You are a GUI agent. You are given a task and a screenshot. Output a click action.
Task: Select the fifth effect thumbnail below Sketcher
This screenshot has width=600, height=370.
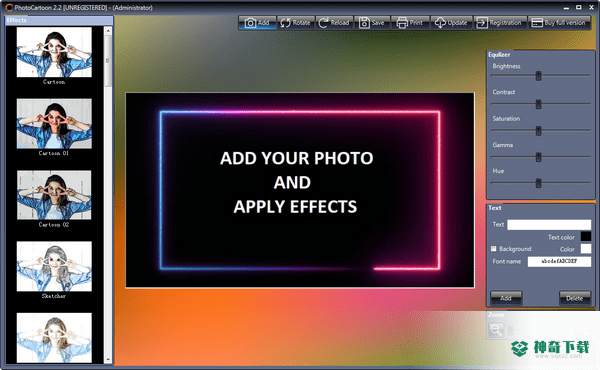click(x=54, y=338)
